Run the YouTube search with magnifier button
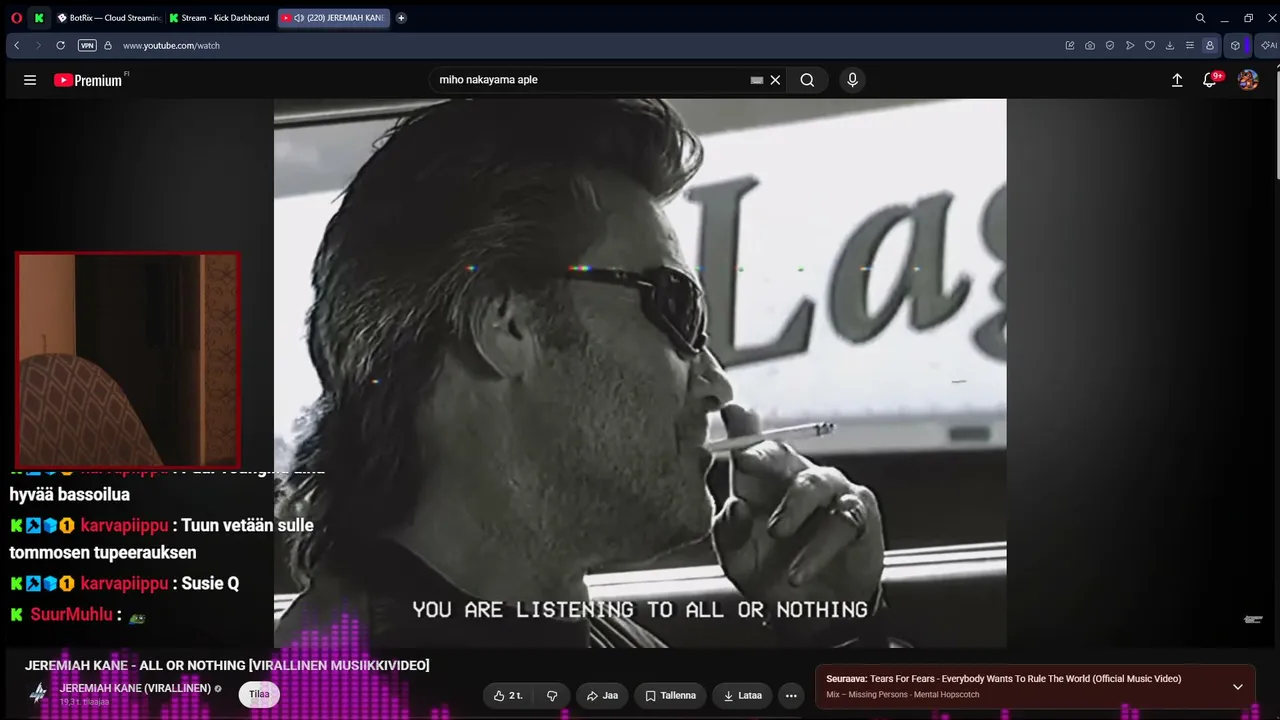1280x720 pixels. (x=807, y=80)
